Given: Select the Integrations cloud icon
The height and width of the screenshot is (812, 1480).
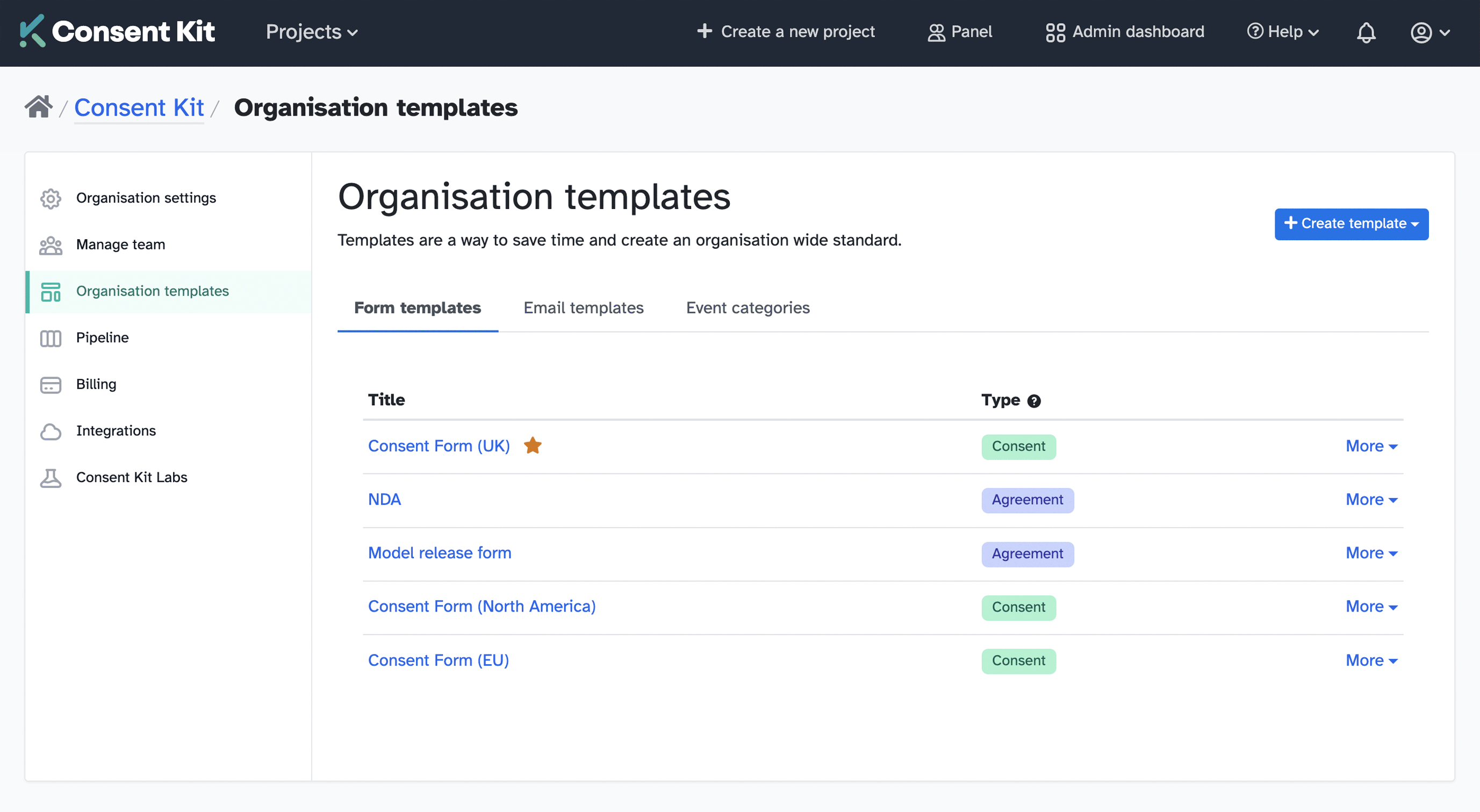Looking at the screenshot, I should click(x=51, y=432).
